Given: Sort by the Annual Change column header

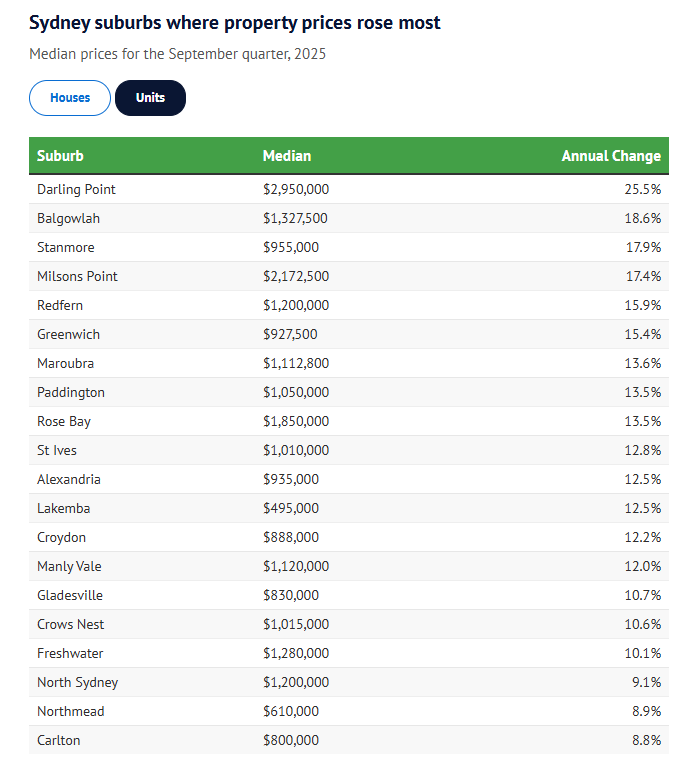Looking at the screenshot, I should coord(610,156).
